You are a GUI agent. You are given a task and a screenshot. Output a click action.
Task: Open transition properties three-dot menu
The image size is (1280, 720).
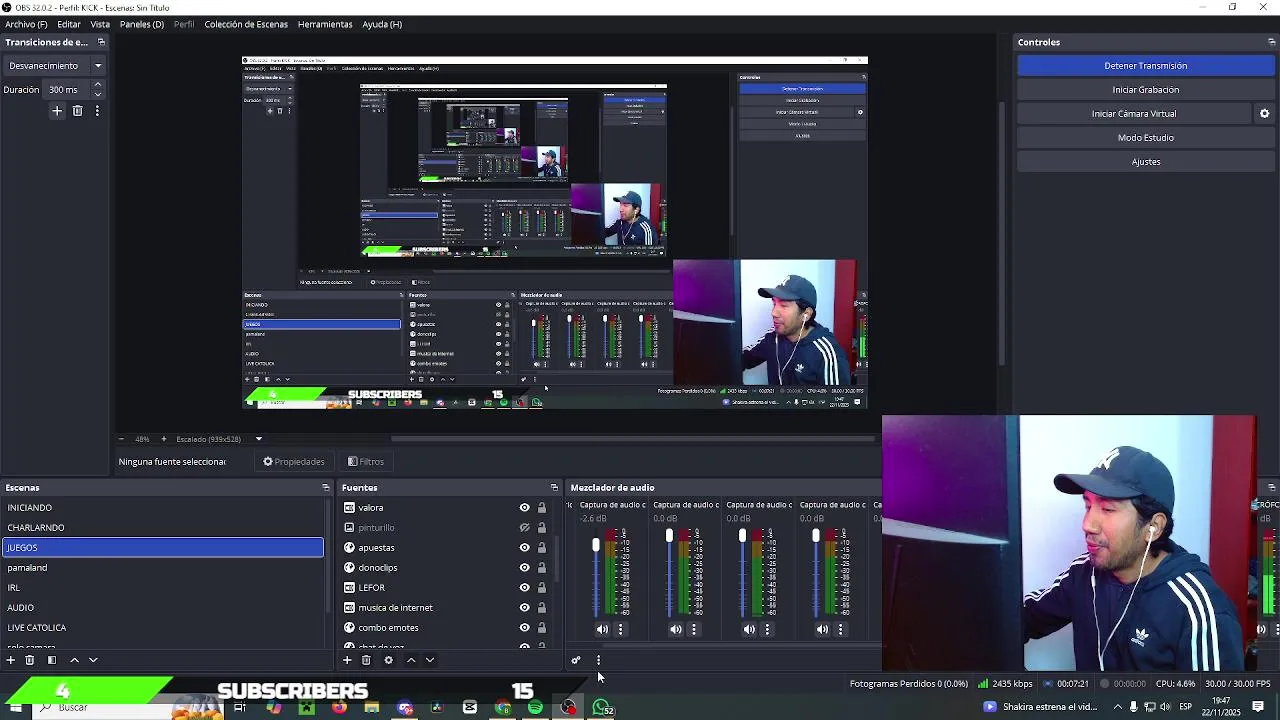point(97,111)
